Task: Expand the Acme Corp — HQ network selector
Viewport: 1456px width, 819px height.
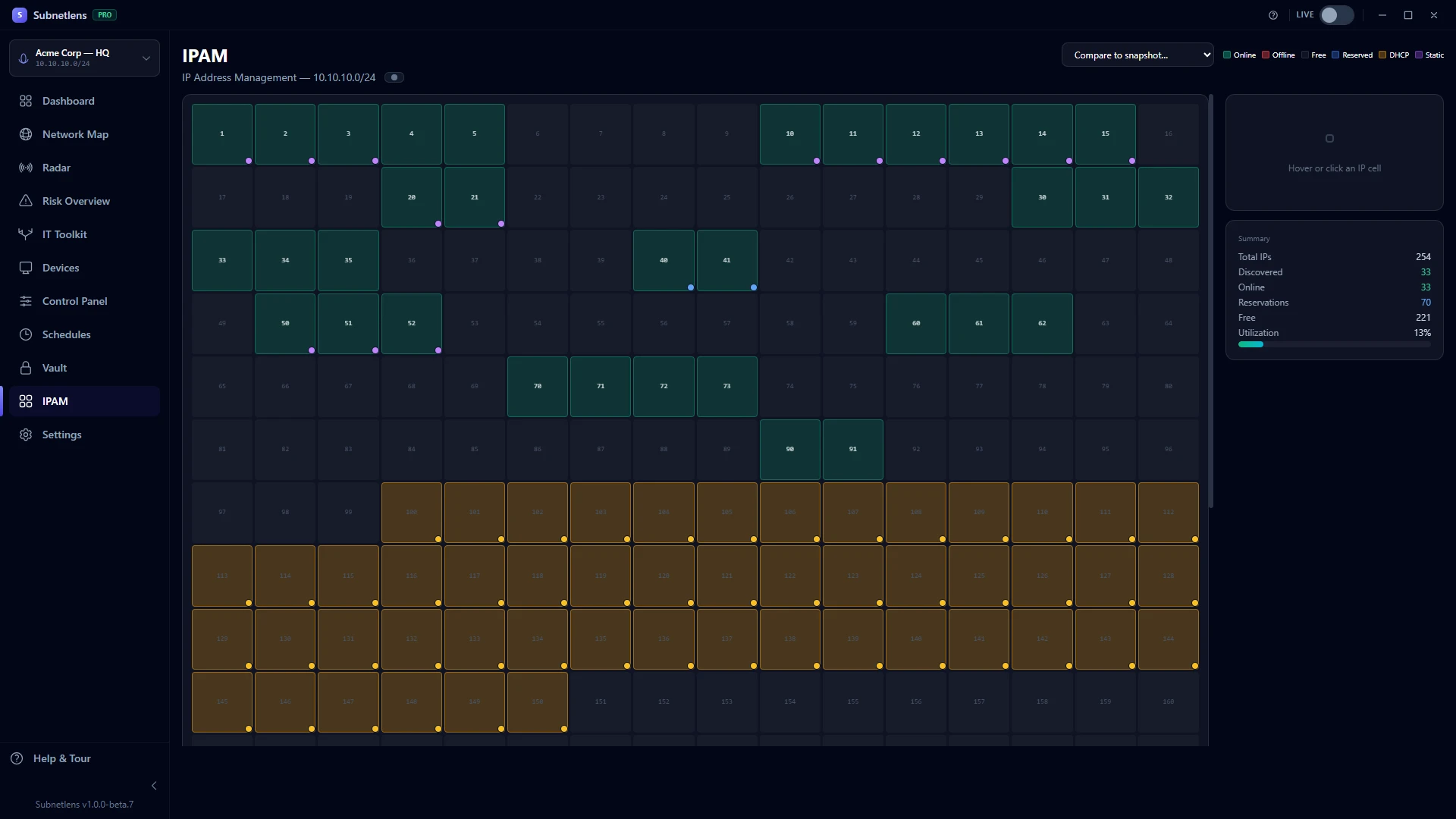Action: pyautogui.click(x=84, y=58)
